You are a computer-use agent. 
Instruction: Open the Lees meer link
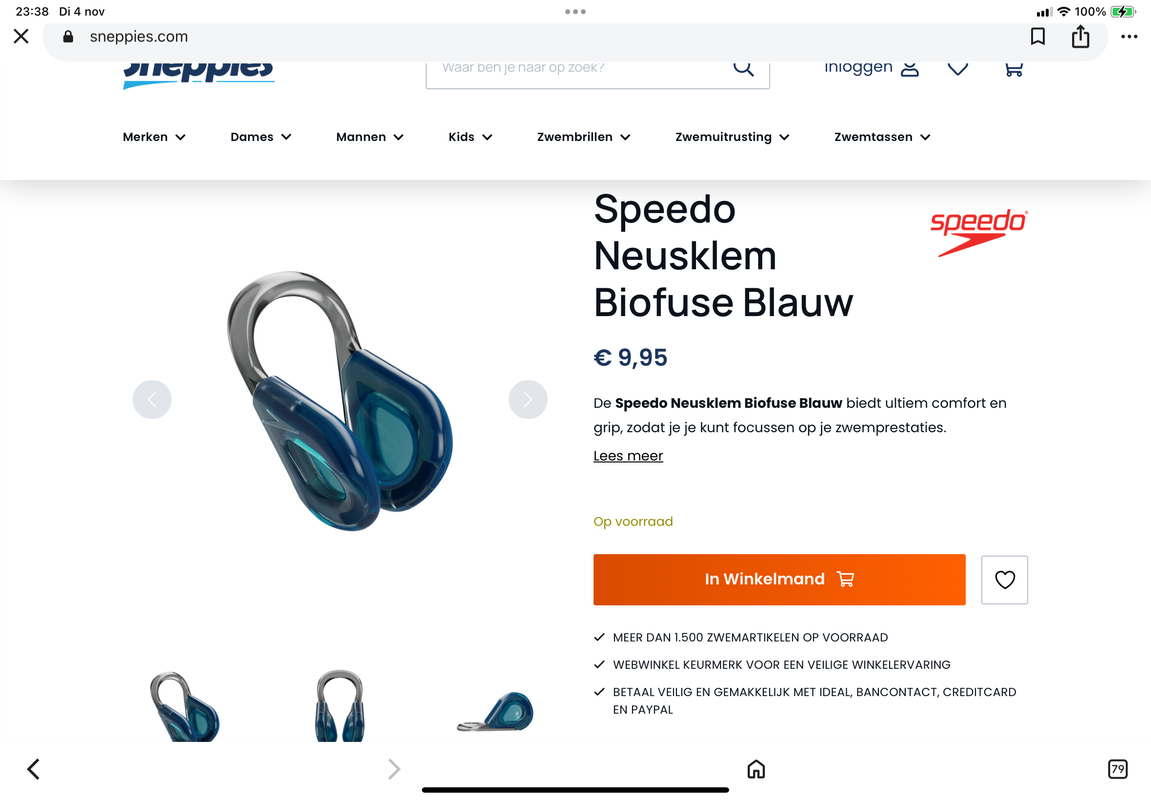628,456
